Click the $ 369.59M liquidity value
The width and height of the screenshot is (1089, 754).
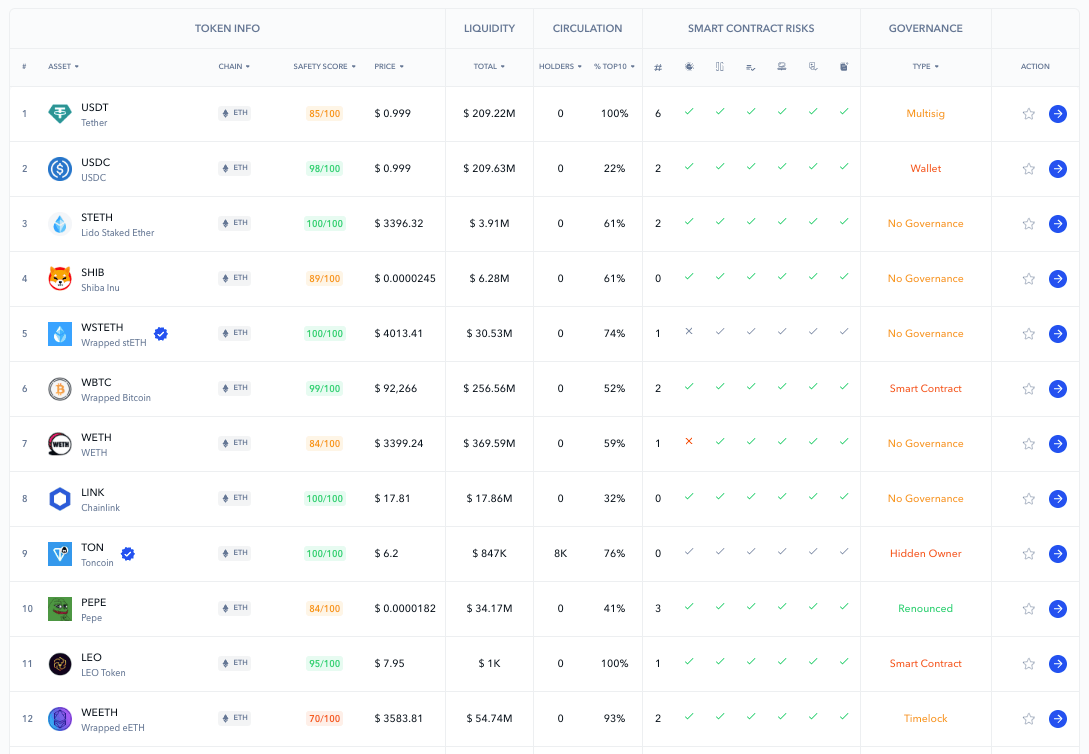point(489,444)
